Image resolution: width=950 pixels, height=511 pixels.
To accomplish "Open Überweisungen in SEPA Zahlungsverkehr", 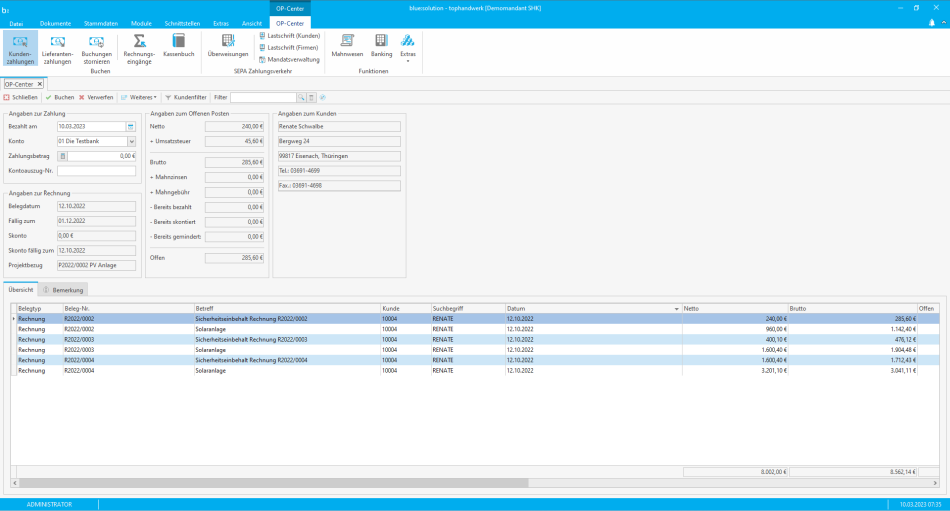I will point(228,45).
